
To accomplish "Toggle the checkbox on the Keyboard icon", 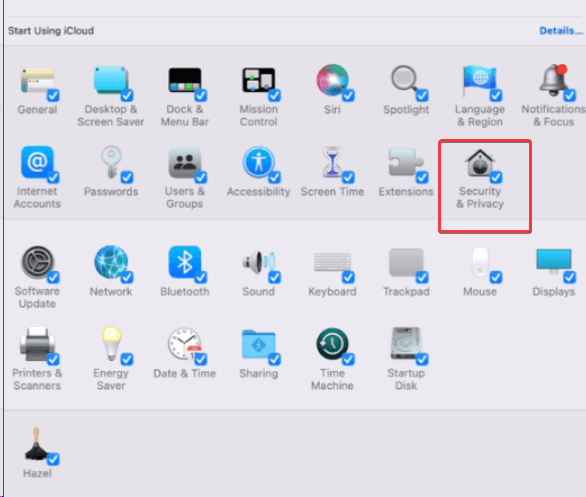I will point(348,277).
